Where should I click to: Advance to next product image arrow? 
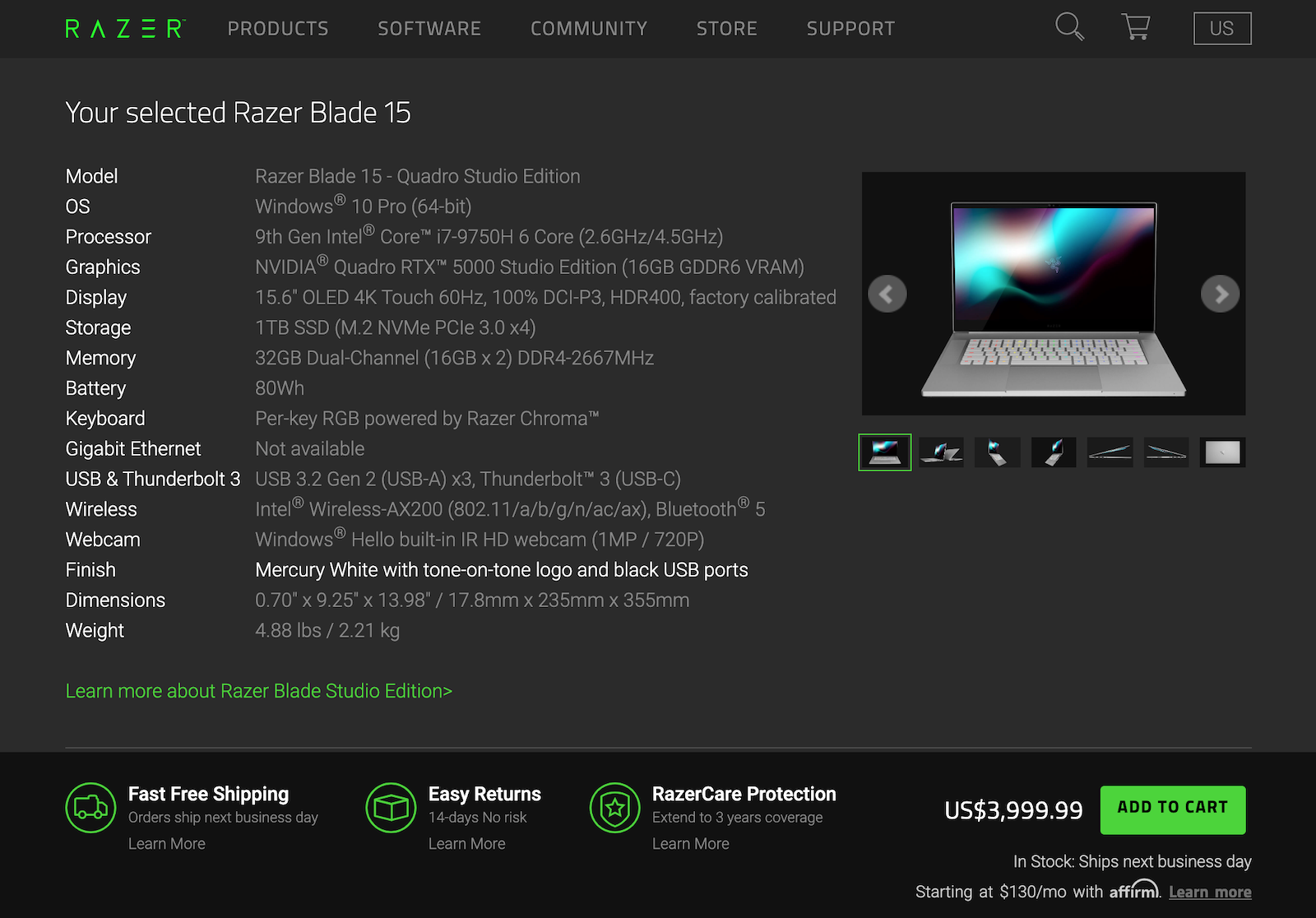coord(1220,294)
